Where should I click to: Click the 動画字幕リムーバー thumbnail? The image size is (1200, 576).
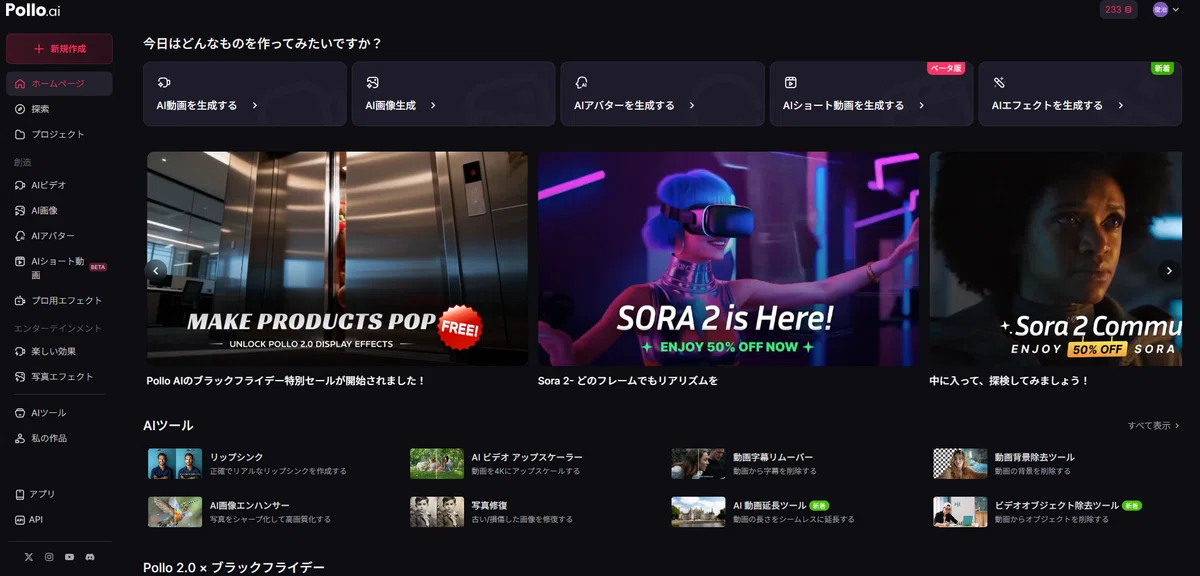pos(698,464)
